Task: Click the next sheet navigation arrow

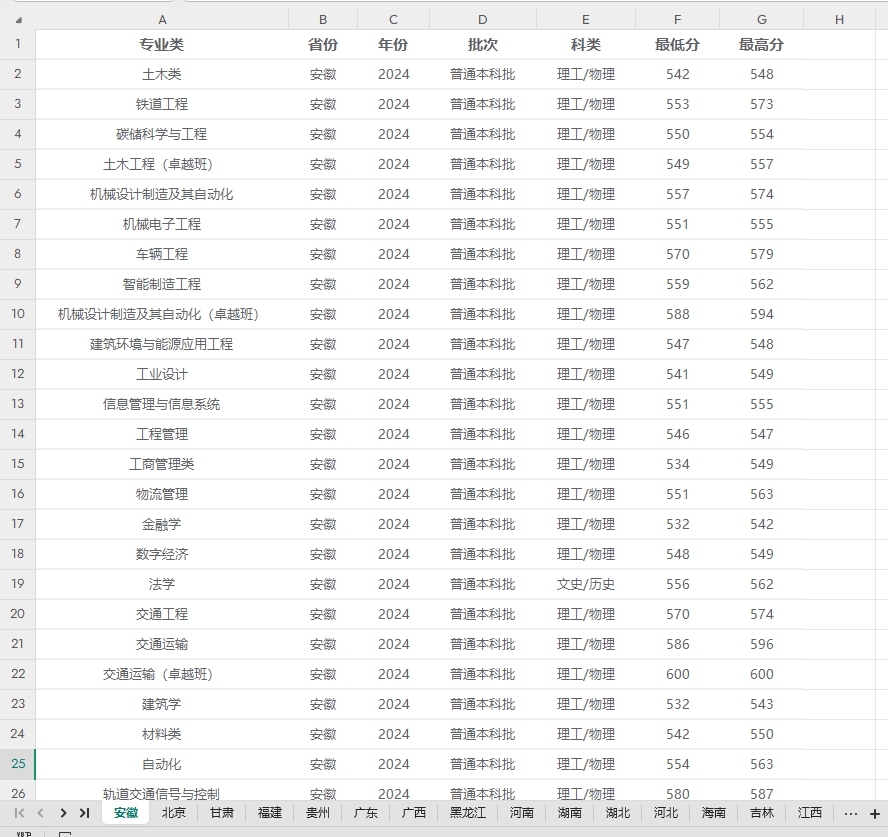Action: 63,813
